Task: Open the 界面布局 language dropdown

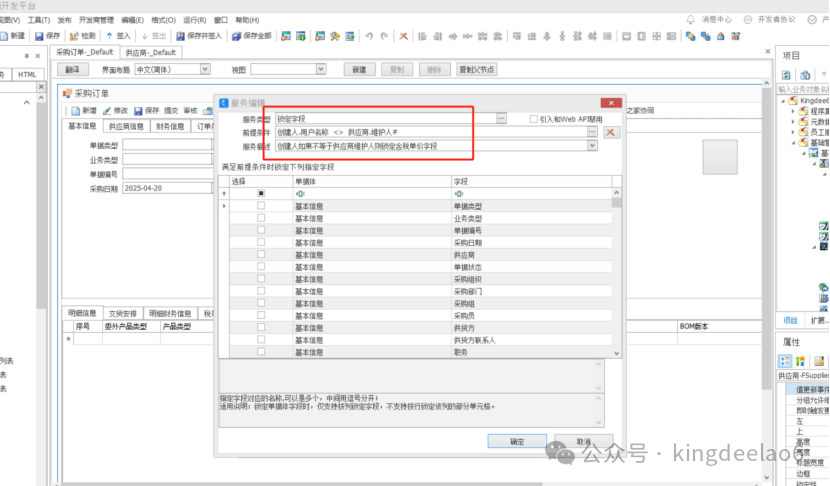Action: pyautogui.click(x=205, y=70)
